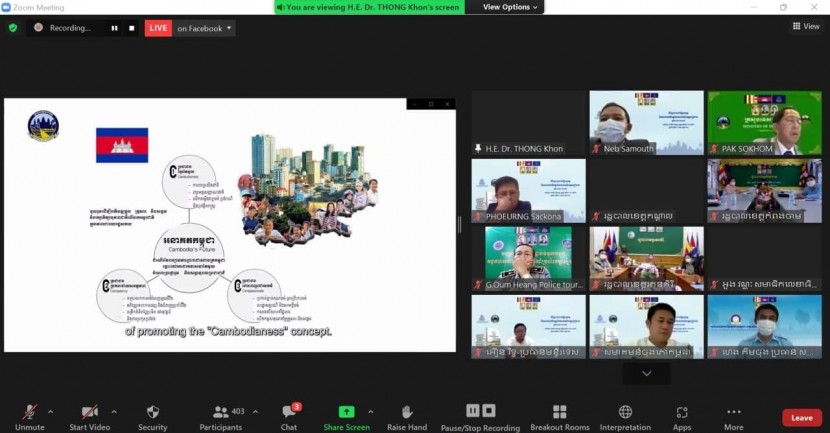Pause the recording in top bar

[114, 28]
